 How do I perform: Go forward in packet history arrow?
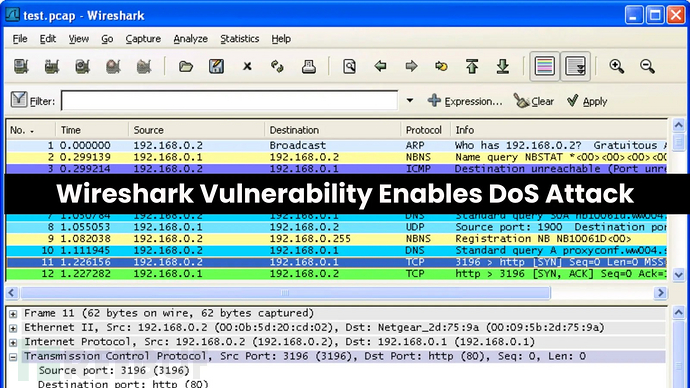[x=411, y=66]
